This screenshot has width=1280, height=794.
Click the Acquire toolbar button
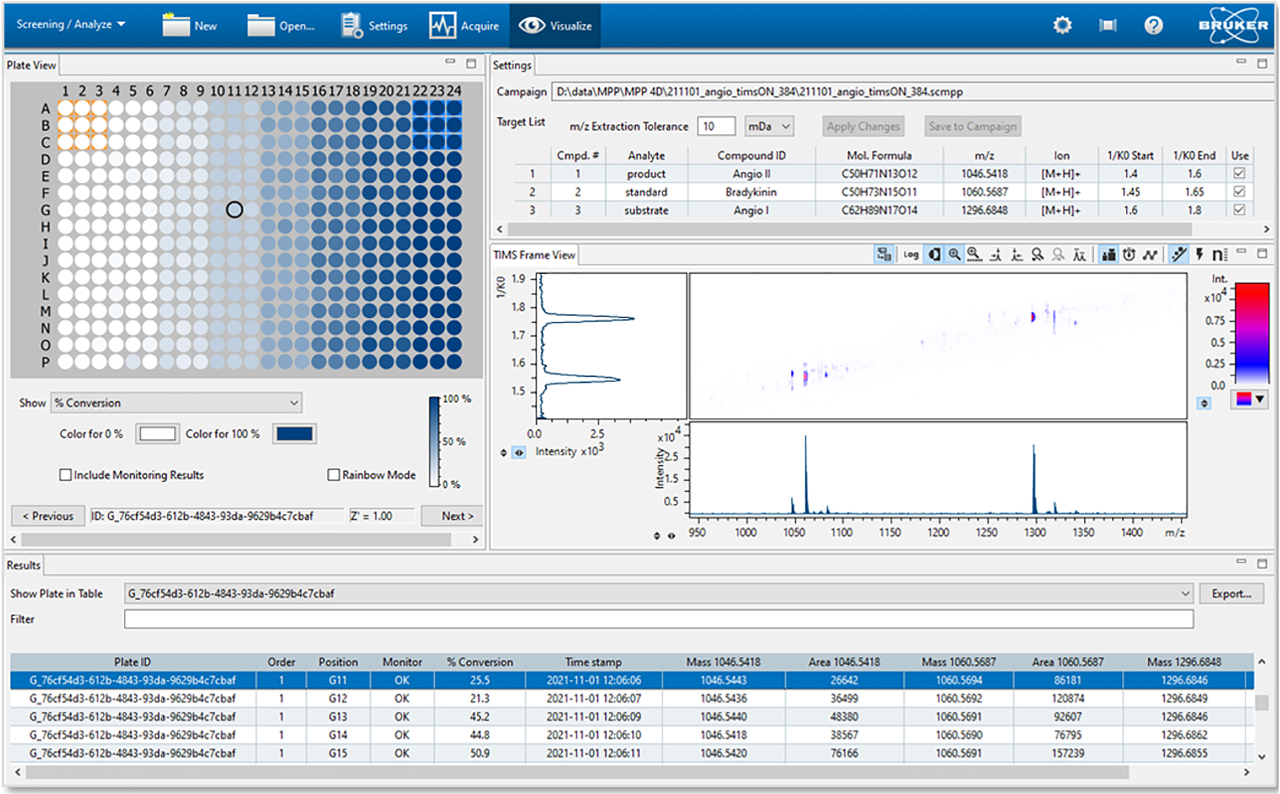(465, 26)
